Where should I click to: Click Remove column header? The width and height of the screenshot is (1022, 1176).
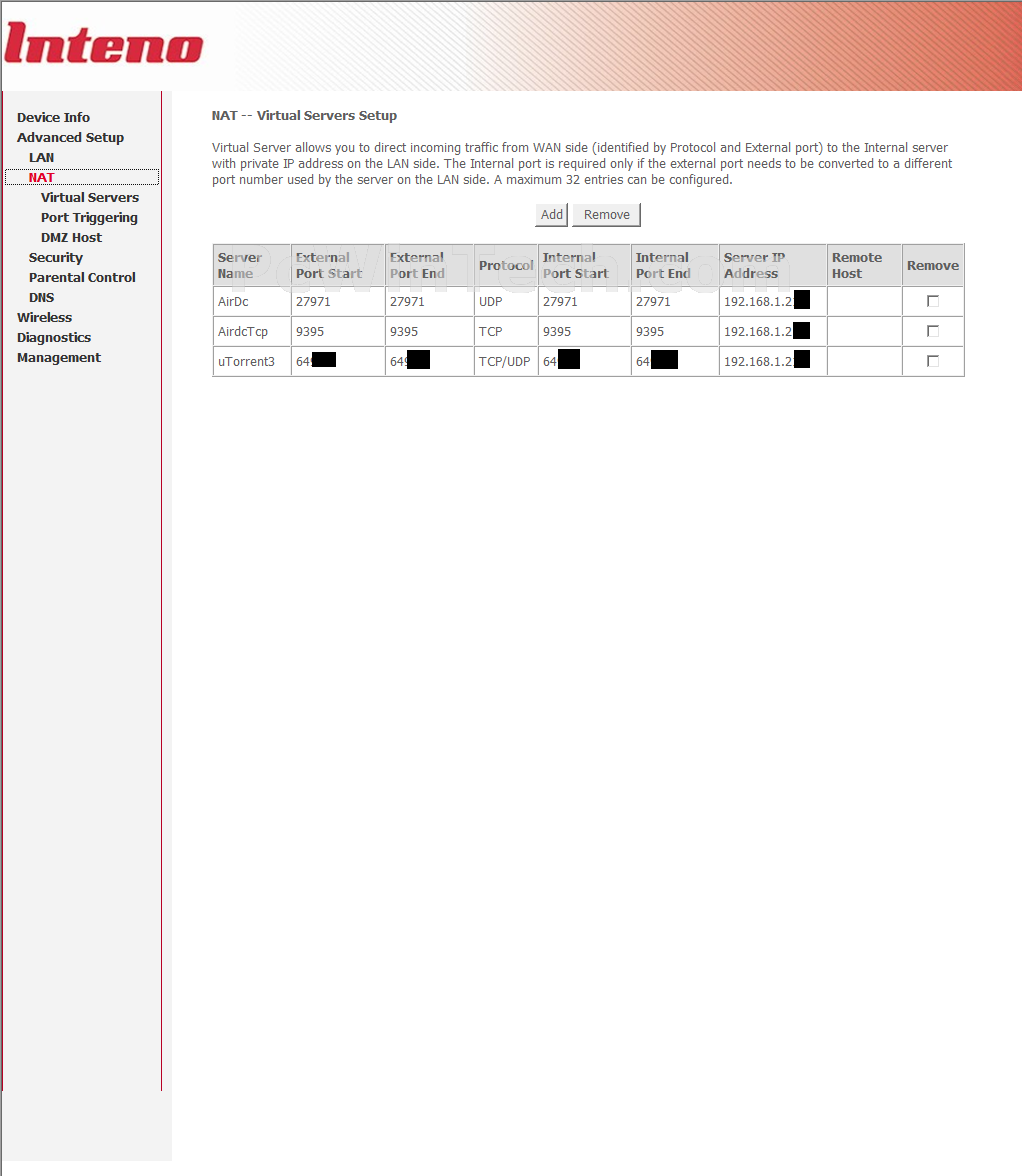click(933, 266)
